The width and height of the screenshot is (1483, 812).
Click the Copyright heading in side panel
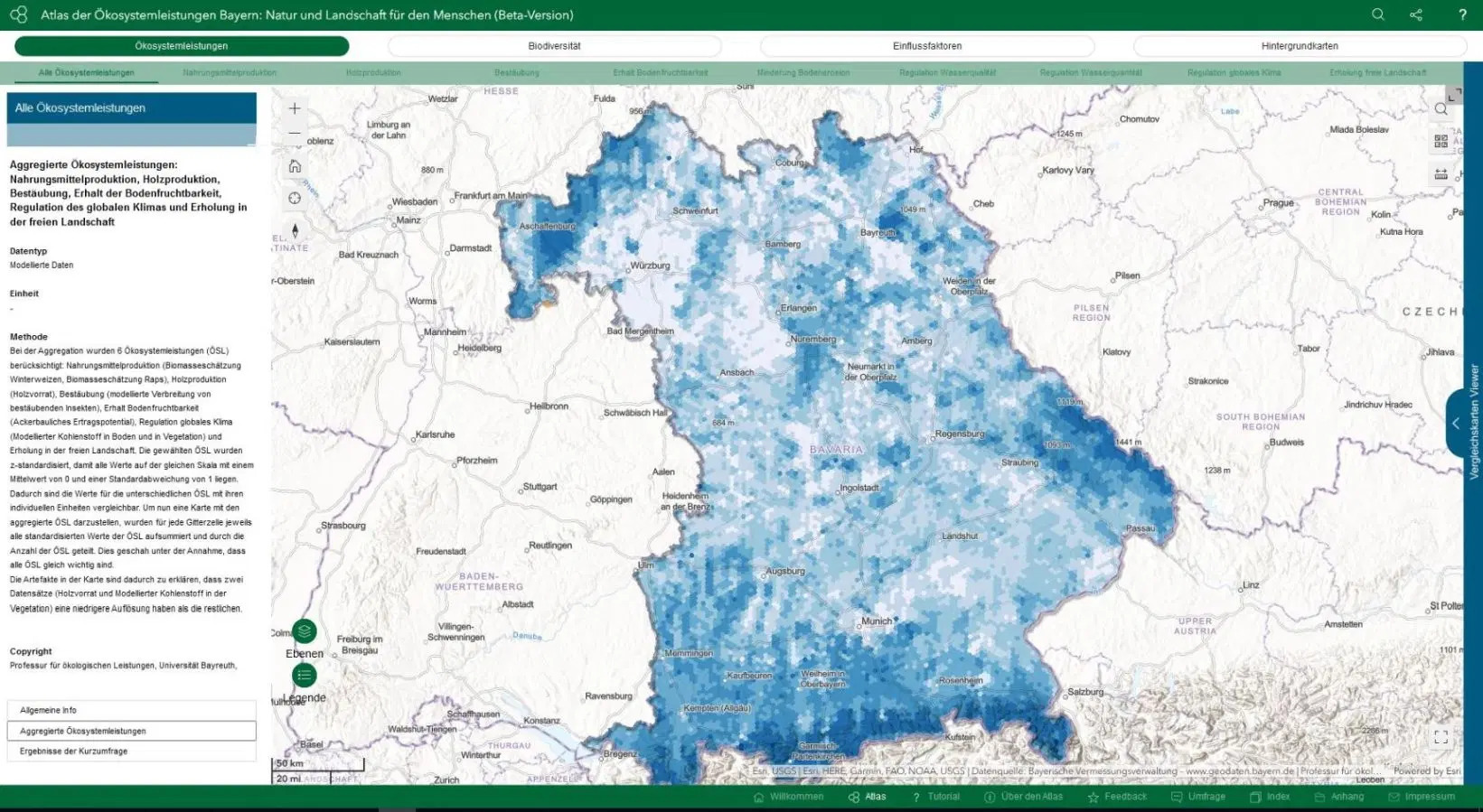coord(31,651)
